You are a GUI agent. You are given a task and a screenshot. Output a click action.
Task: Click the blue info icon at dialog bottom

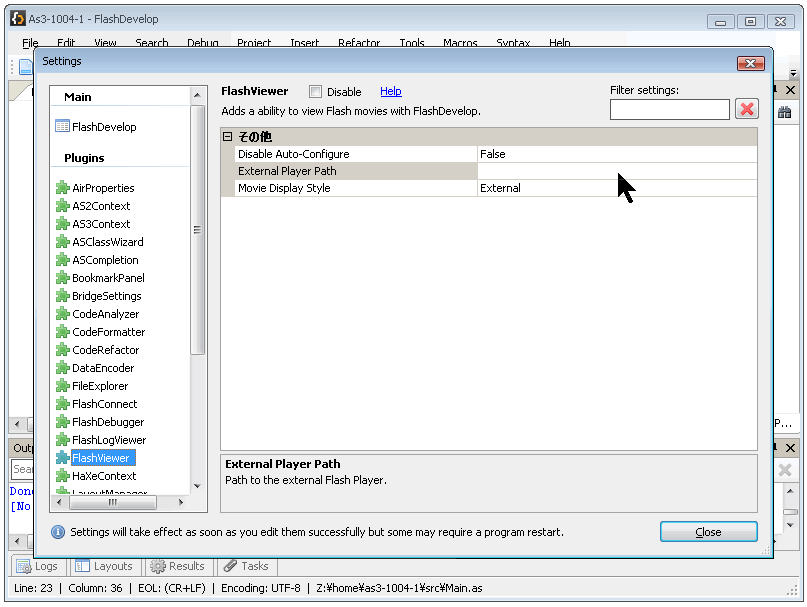[58, 532]
